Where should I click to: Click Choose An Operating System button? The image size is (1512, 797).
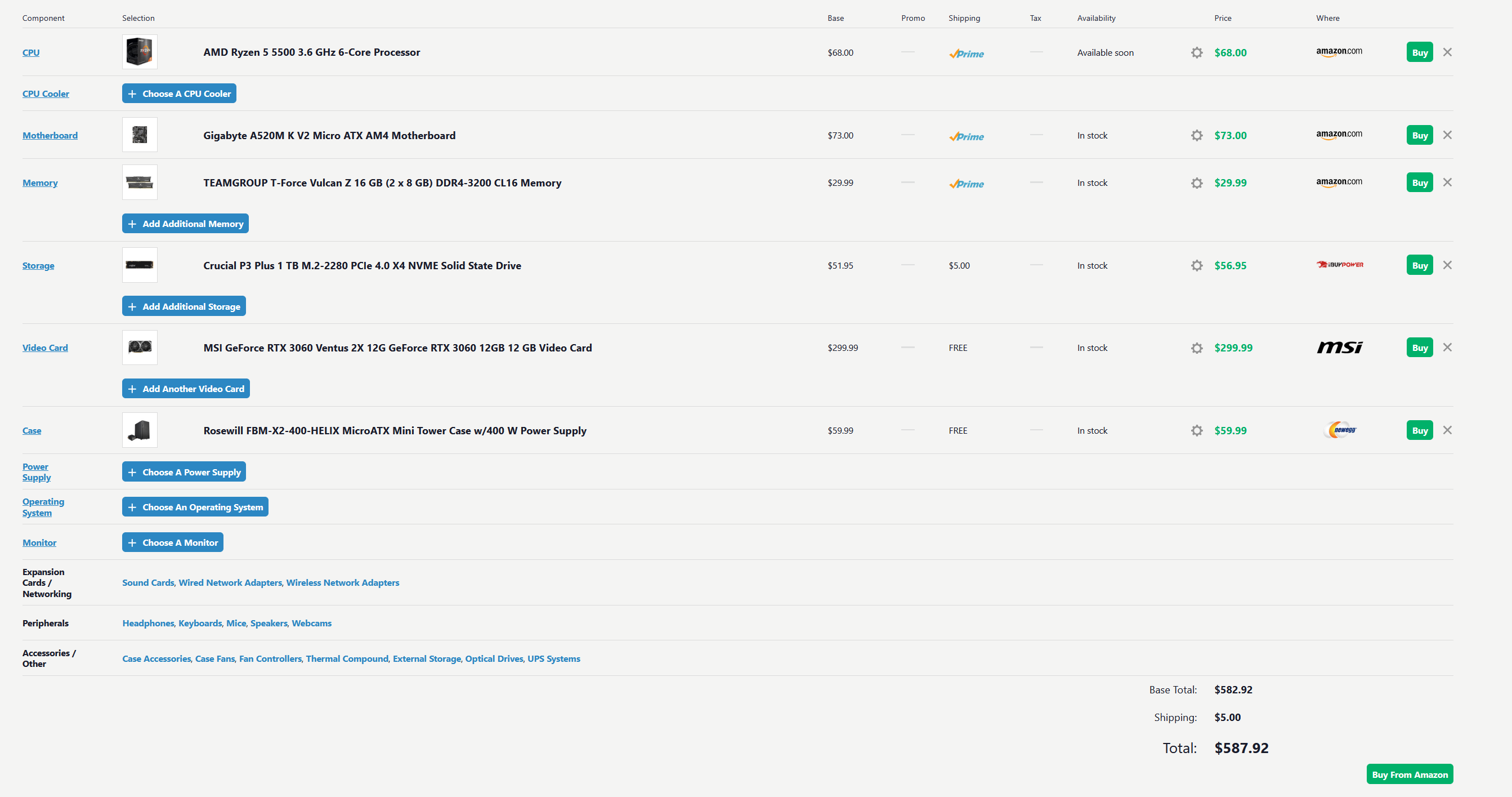195,507
